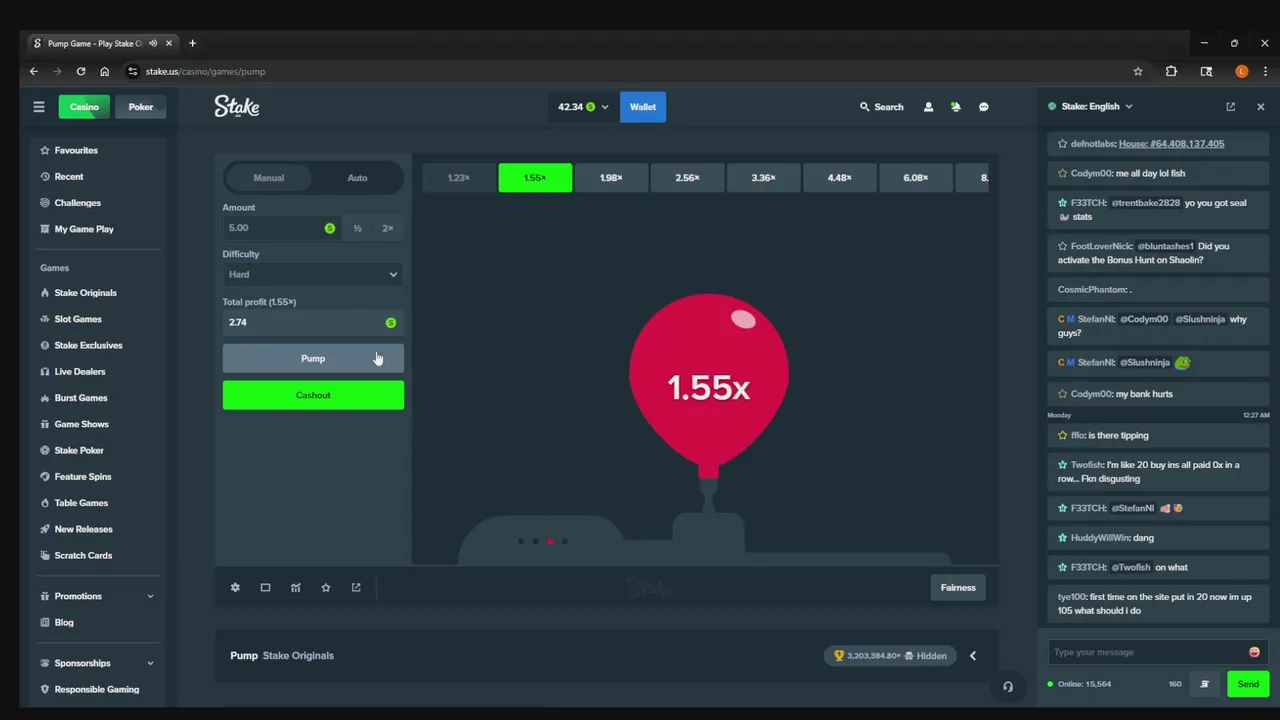Image resolution: width=1280 pixels, height=720 pixels.
Task: Open the user profile icon
Action: tap(928, 107)
